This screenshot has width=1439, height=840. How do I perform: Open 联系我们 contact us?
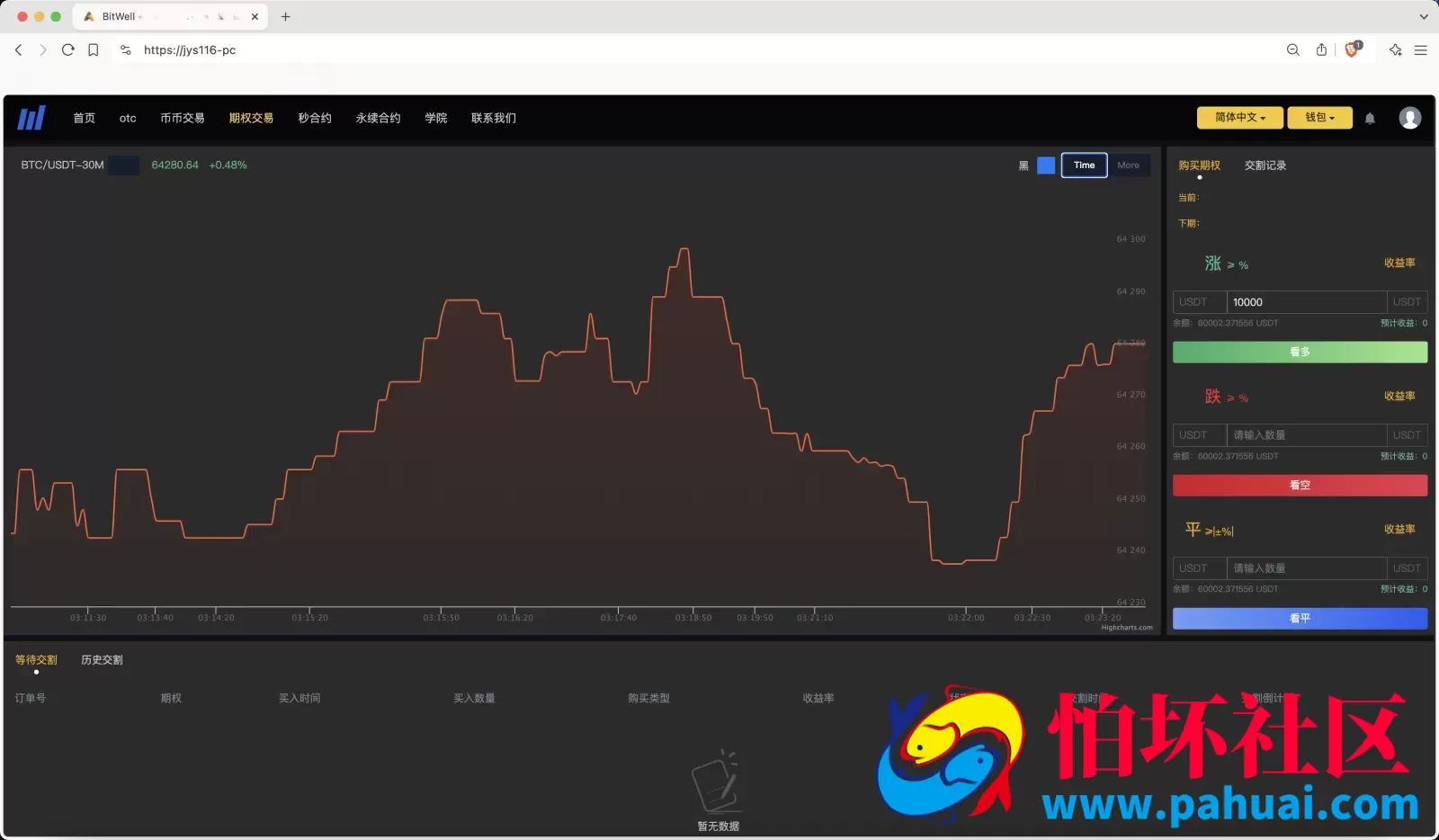tap(494, 118)
